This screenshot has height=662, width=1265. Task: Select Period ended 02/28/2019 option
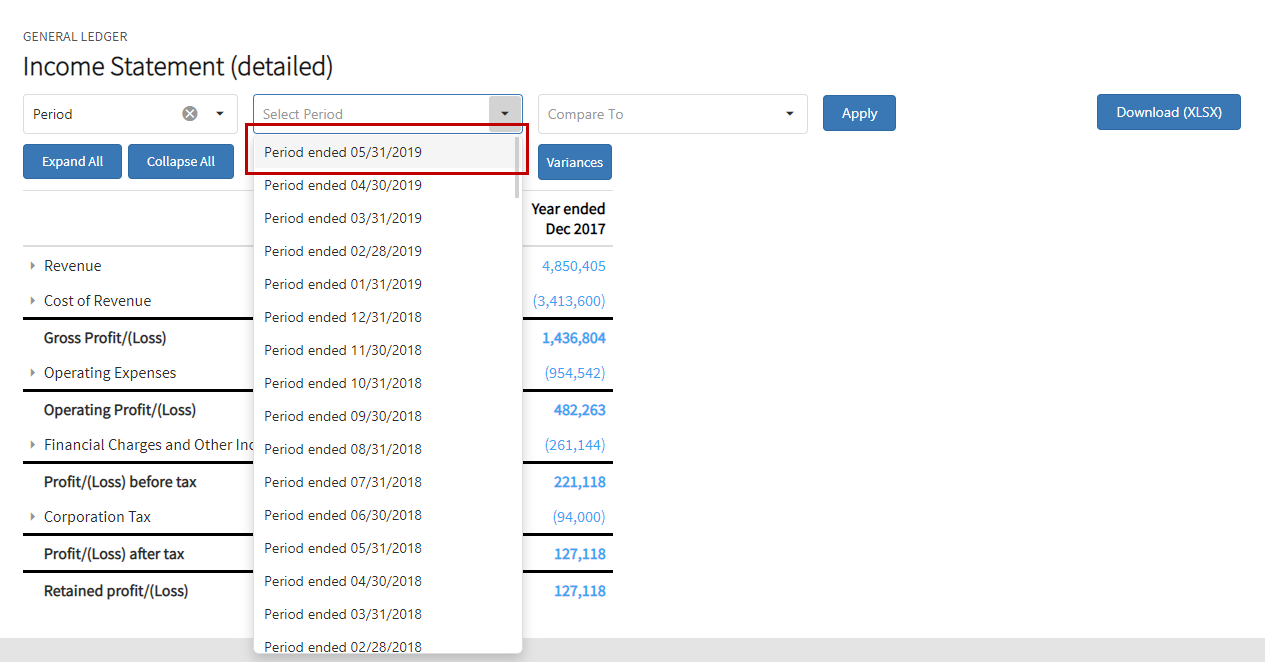click(384, 251)
